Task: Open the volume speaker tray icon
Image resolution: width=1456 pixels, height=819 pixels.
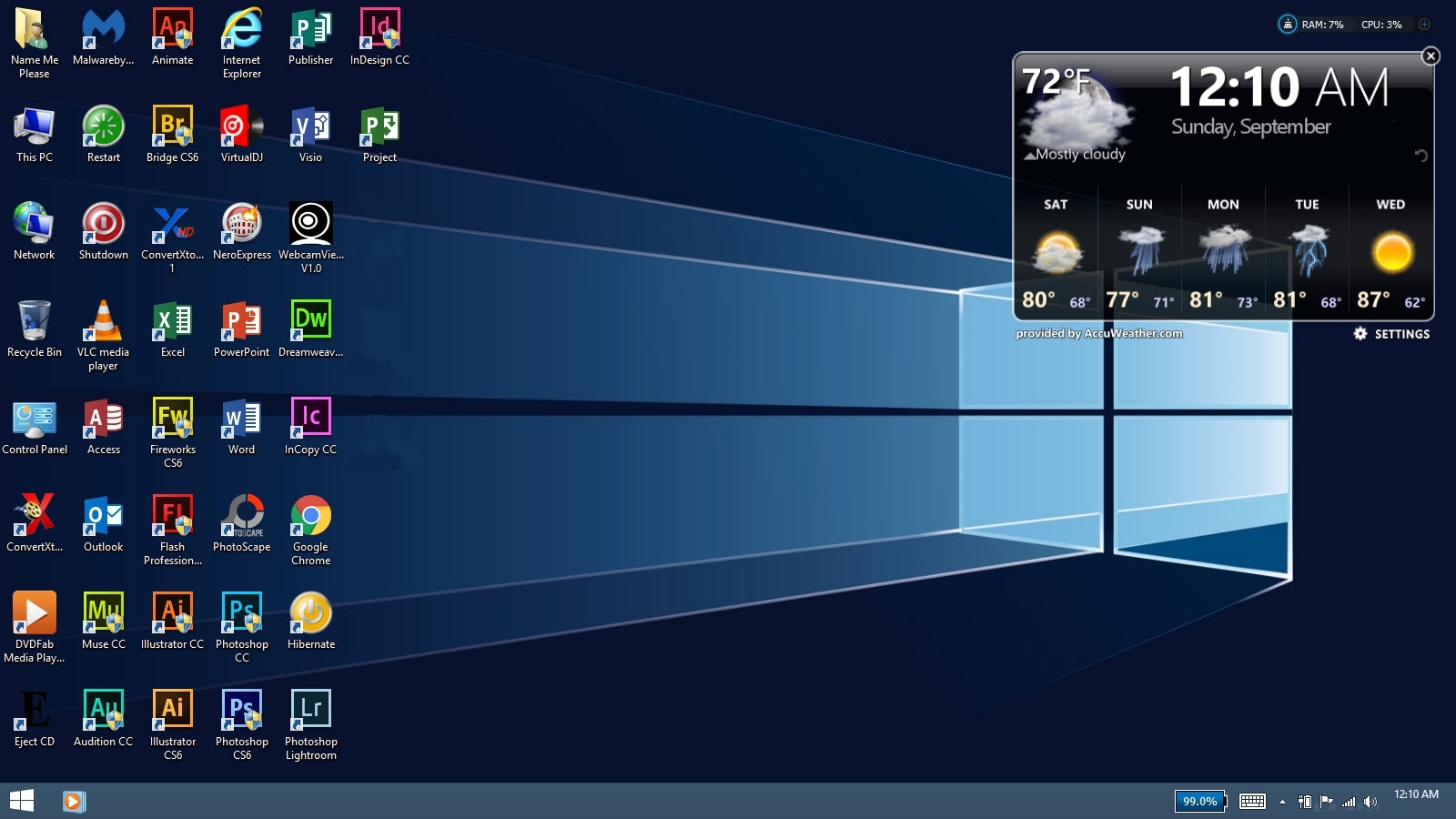Action: [x=1370, y=802]
